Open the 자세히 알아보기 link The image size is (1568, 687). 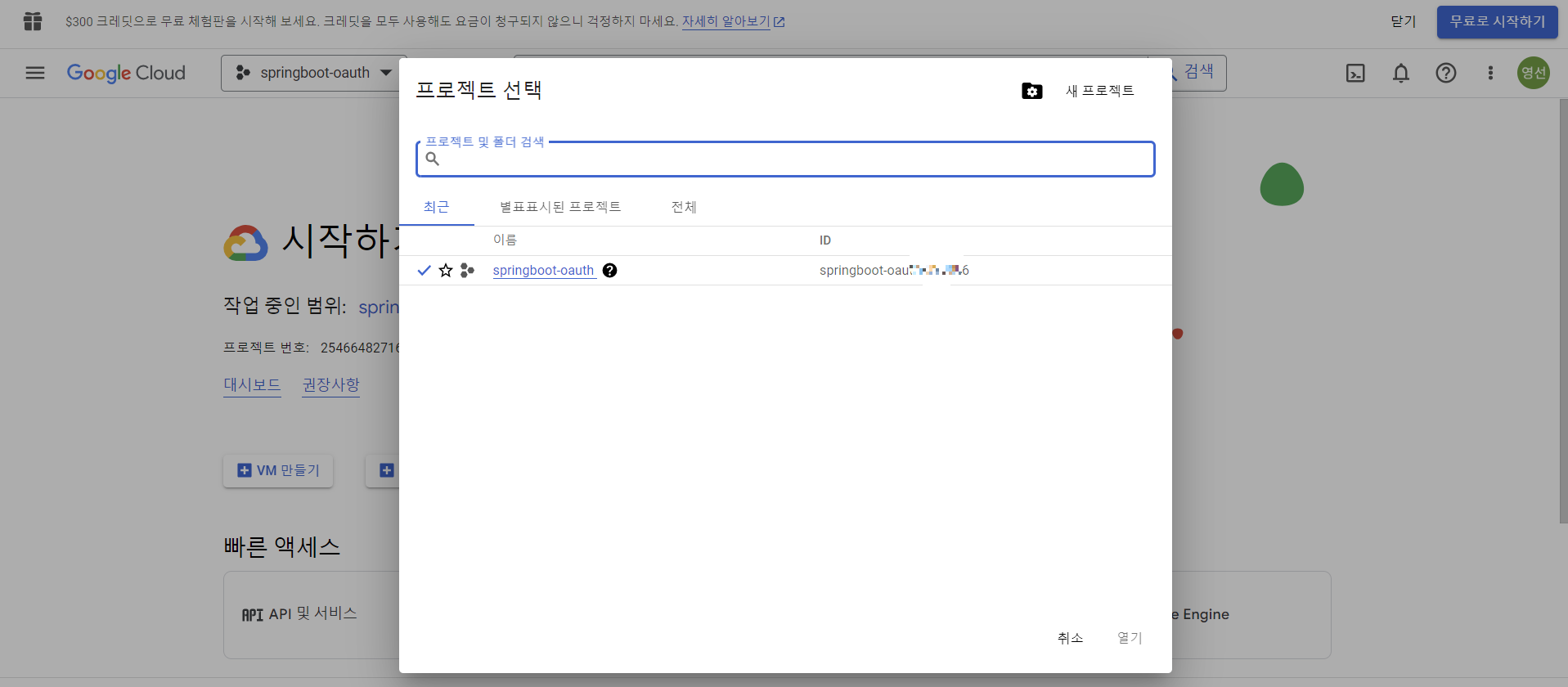pyautogui.click(x=733, y=21)
